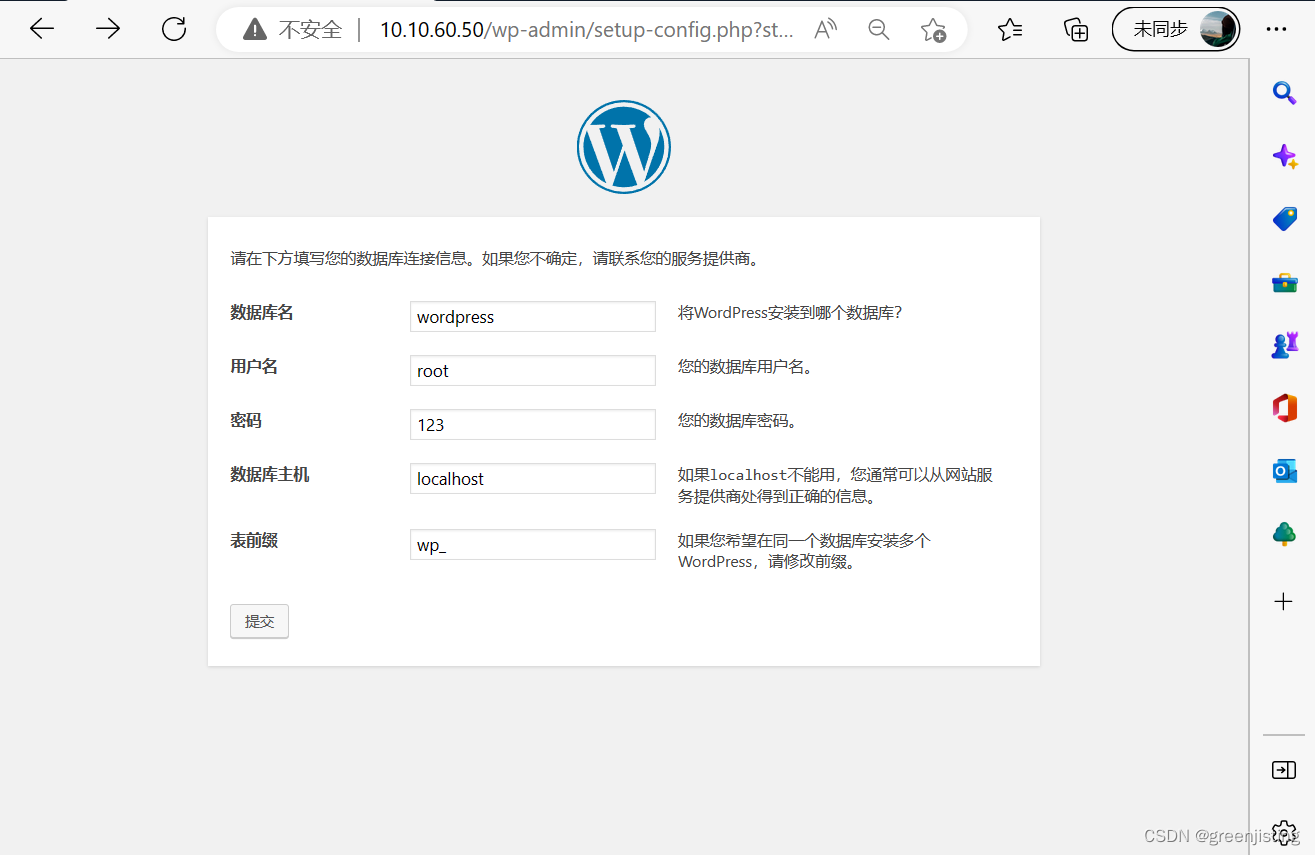
Task: Click the 密码 label
Action: tap(246, 421)
